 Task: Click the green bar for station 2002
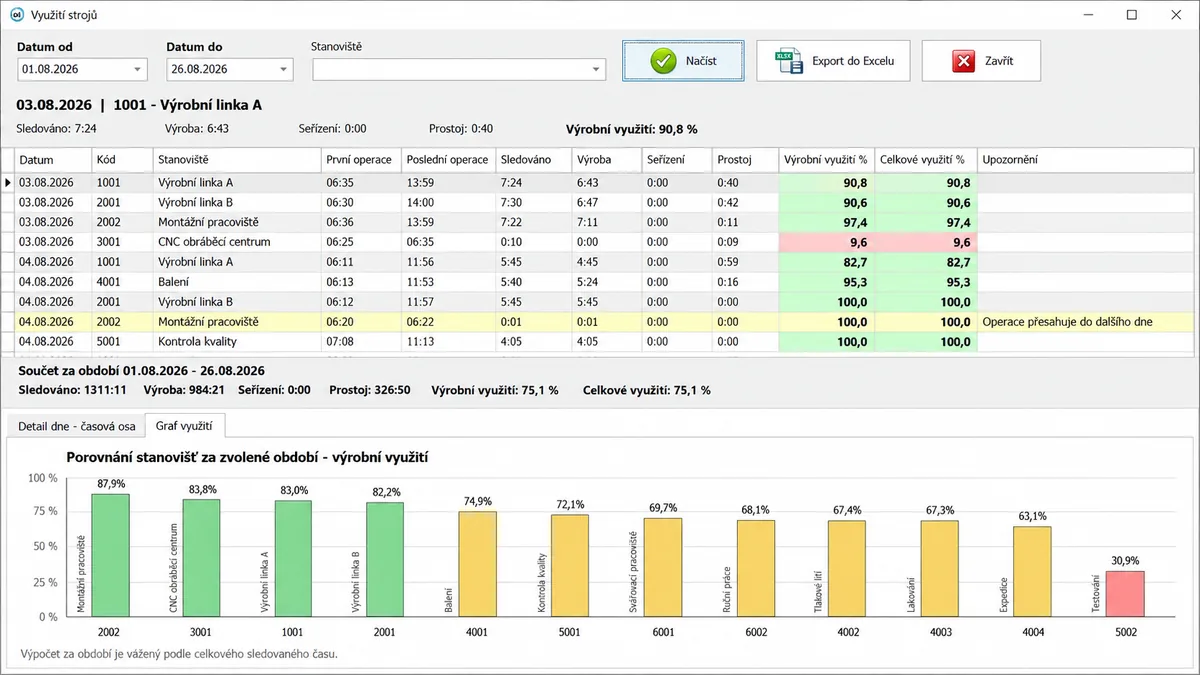(110, 555)
